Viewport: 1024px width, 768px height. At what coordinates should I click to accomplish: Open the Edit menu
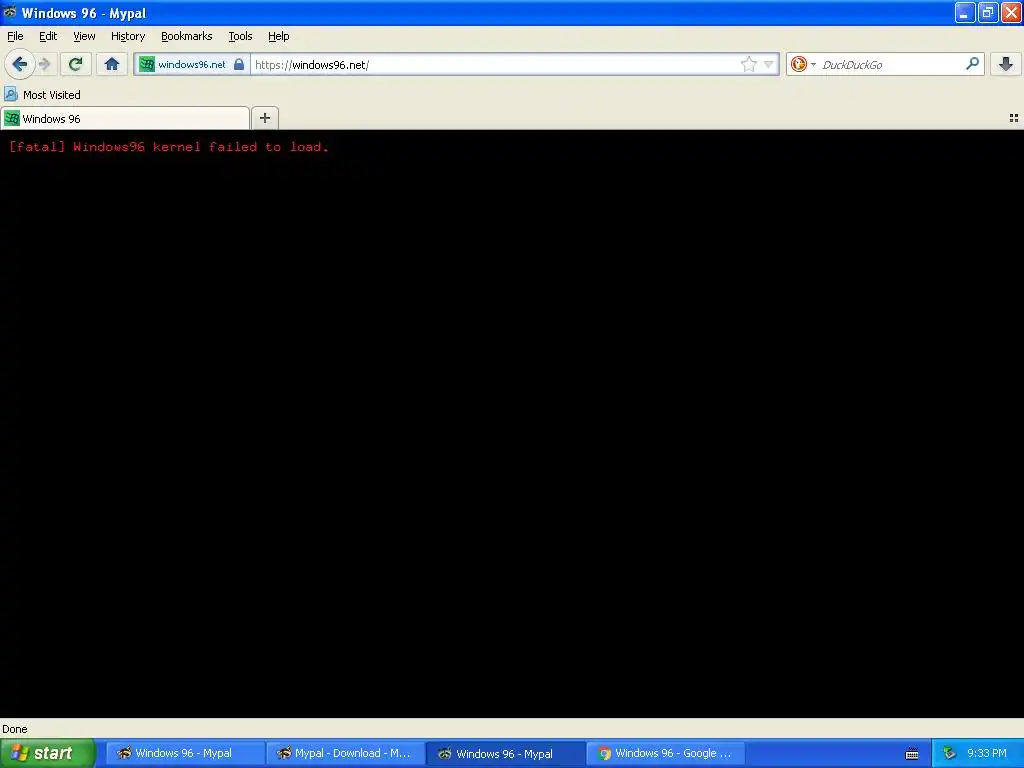(48, 36)
